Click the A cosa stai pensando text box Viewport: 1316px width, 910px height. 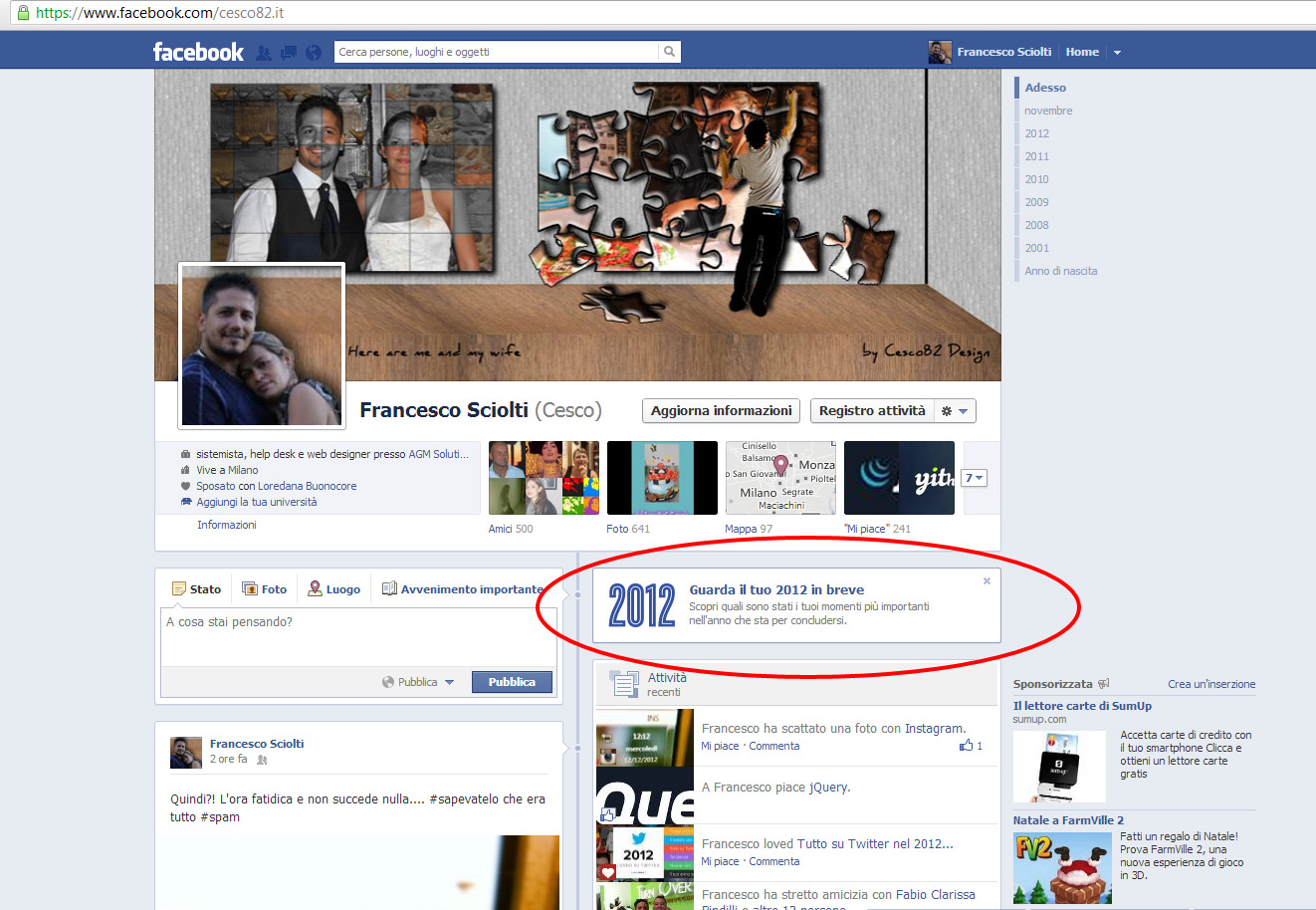(358, 636)
